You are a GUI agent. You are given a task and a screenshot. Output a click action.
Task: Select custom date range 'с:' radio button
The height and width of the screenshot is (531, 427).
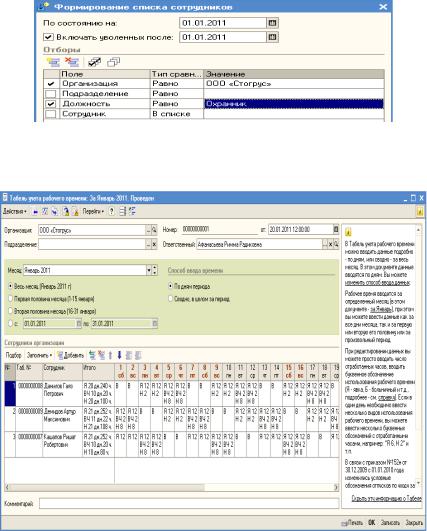[x=10, y=323]
